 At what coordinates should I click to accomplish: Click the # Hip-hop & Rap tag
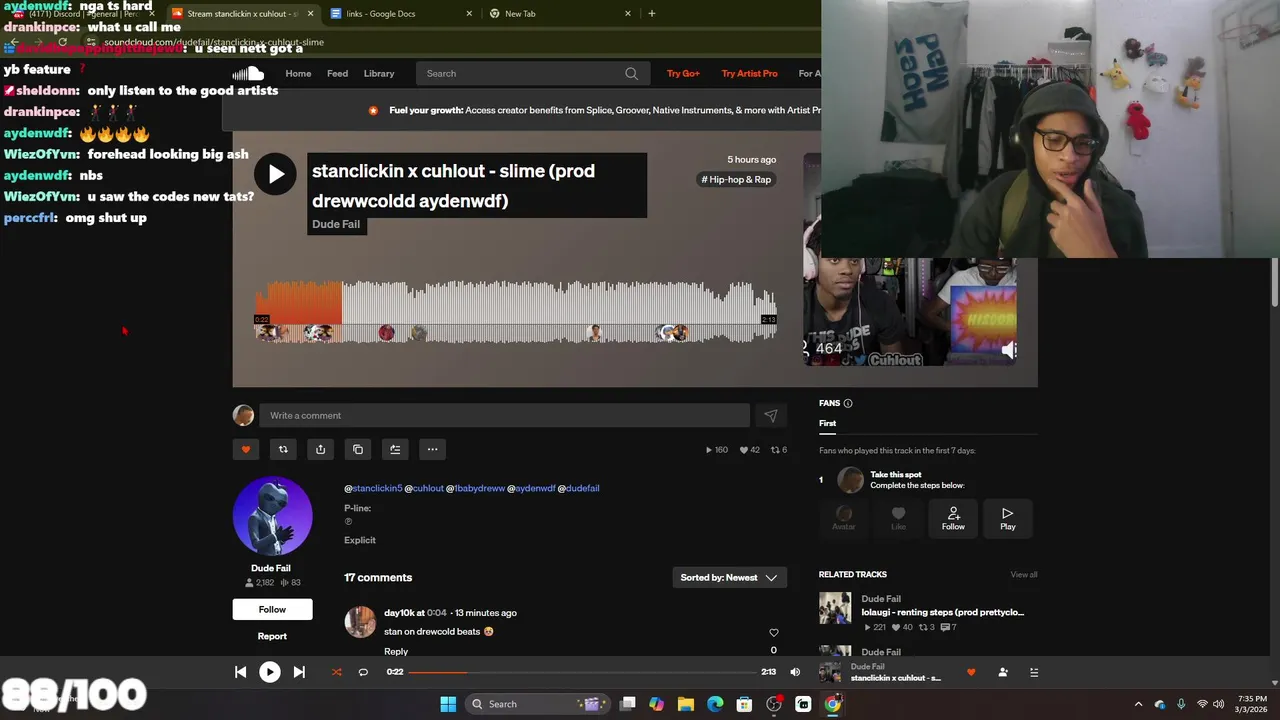tap(736, 179)
